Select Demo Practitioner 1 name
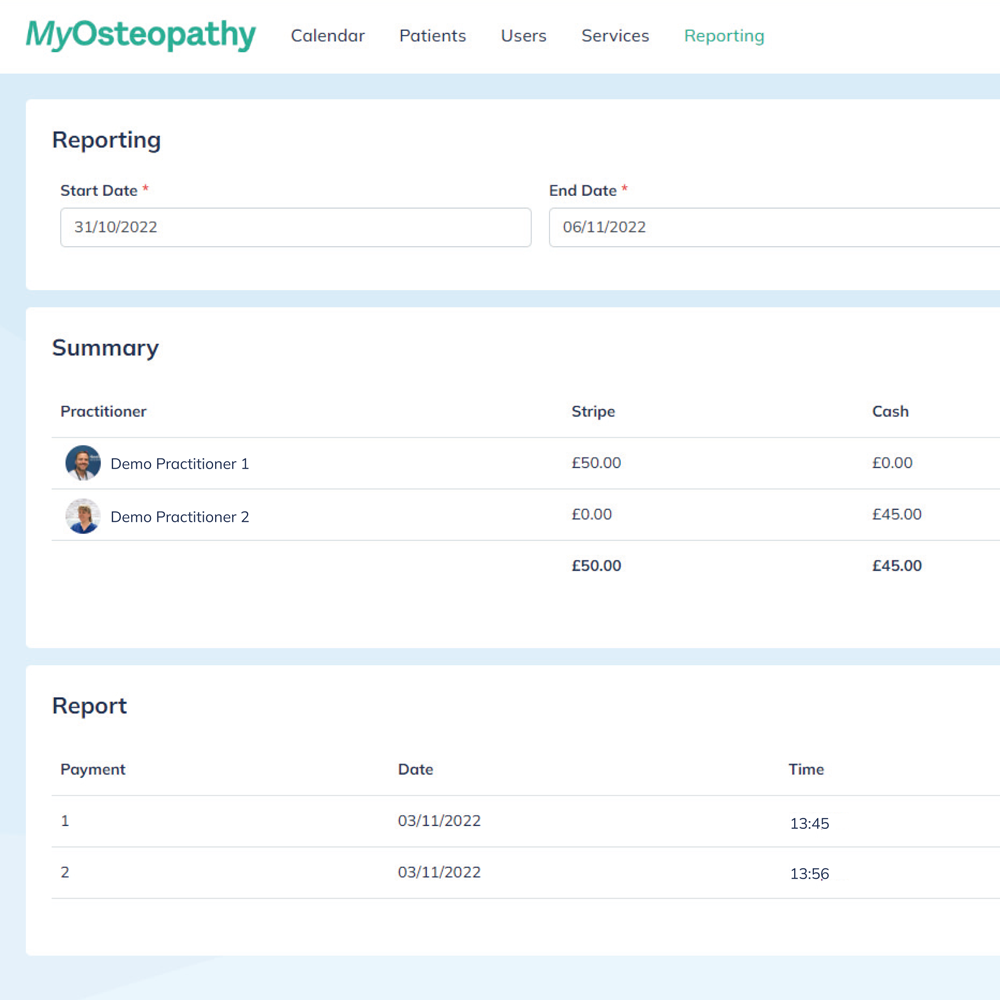 click(180, 464)
